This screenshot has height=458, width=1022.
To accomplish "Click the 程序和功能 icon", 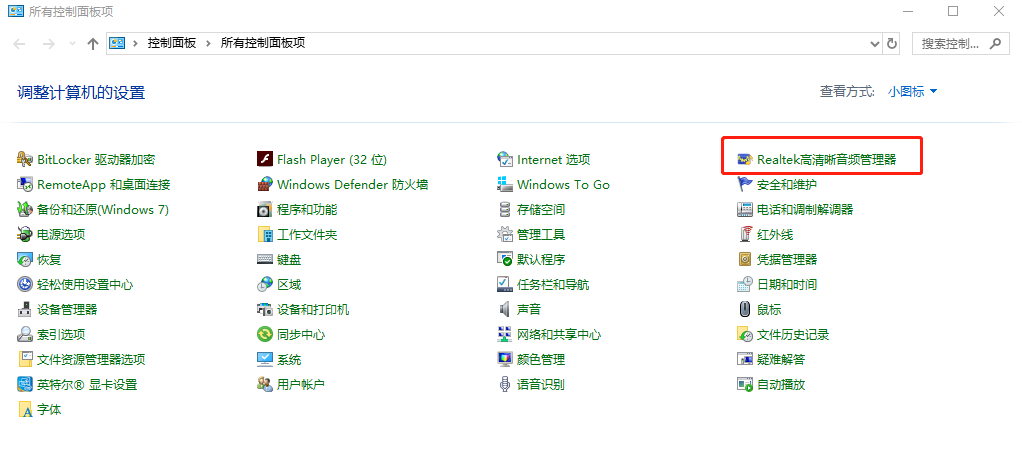I will (x=265, y=210).
